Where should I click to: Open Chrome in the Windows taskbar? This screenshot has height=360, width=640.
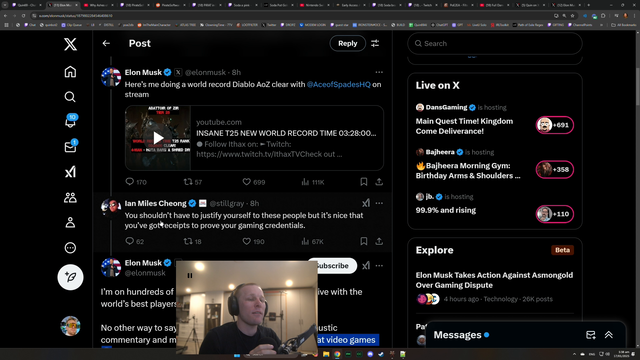[337, 354]
